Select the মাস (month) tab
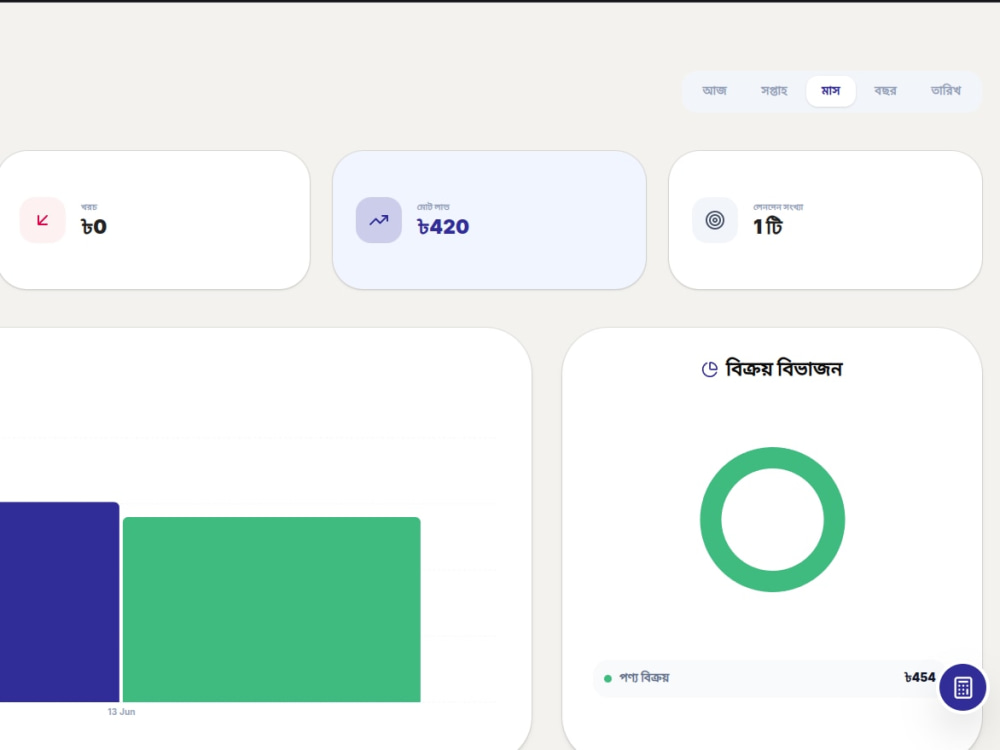The width and height of the screenshot is (1000, 750). coord(830,91)
